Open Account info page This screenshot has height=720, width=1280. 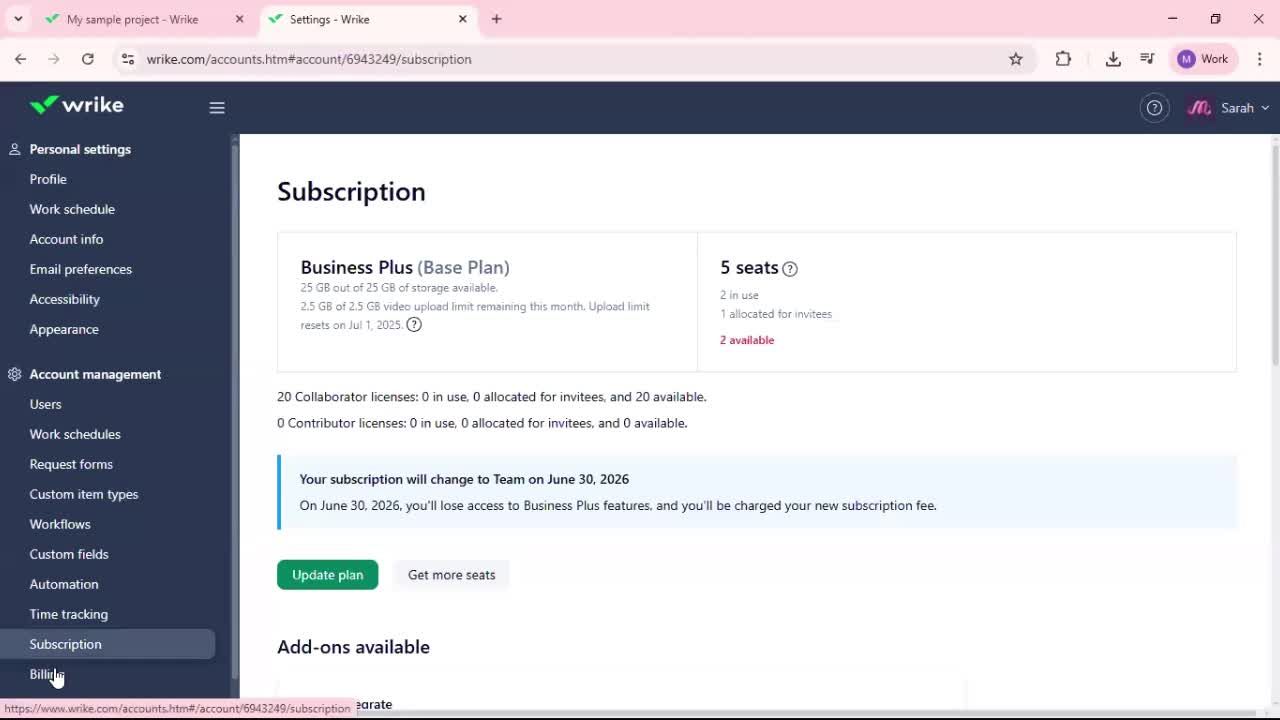(66, 239)
